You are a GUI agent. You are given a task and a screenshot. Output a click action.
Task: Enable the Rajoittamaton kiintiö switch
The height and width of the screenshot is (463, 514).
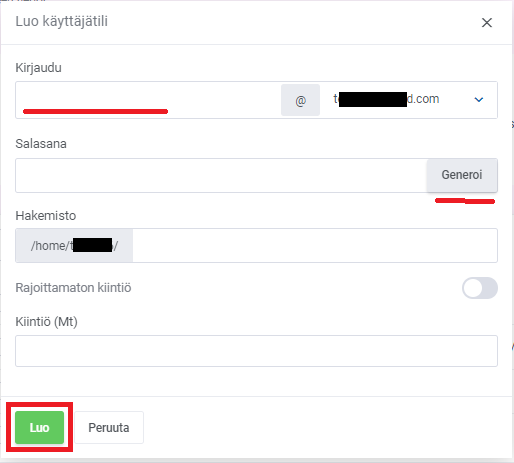(x=480, y=288)
